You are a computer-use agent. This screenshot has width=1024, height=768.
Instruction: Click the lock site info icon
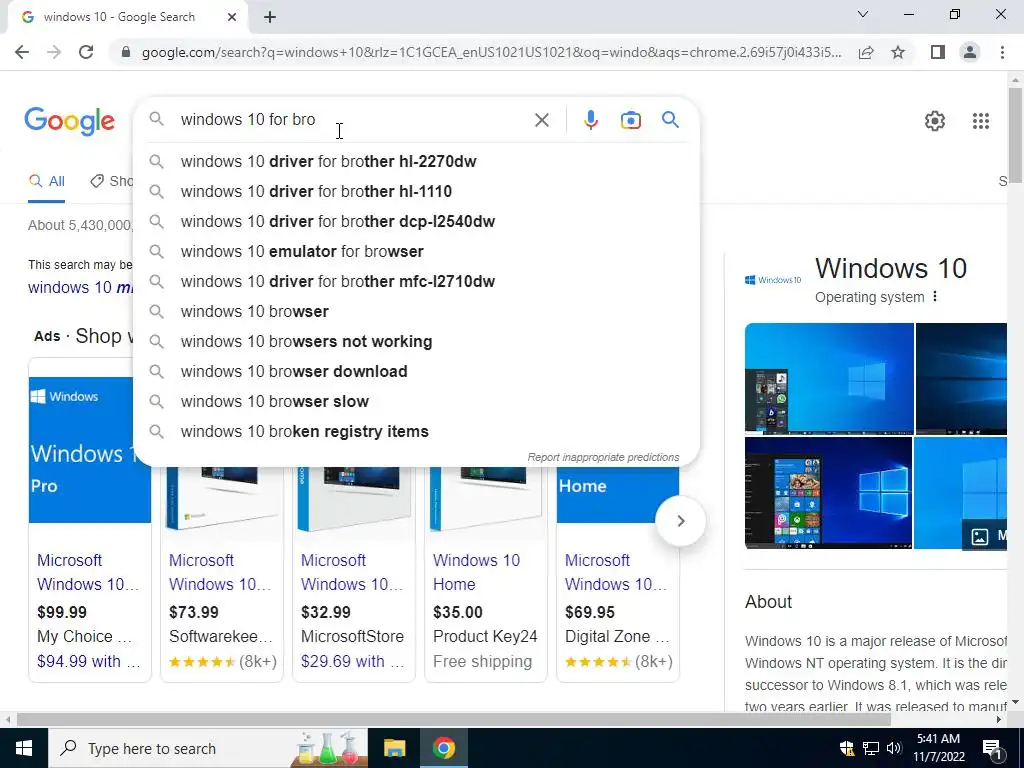(x=126, y=52)
